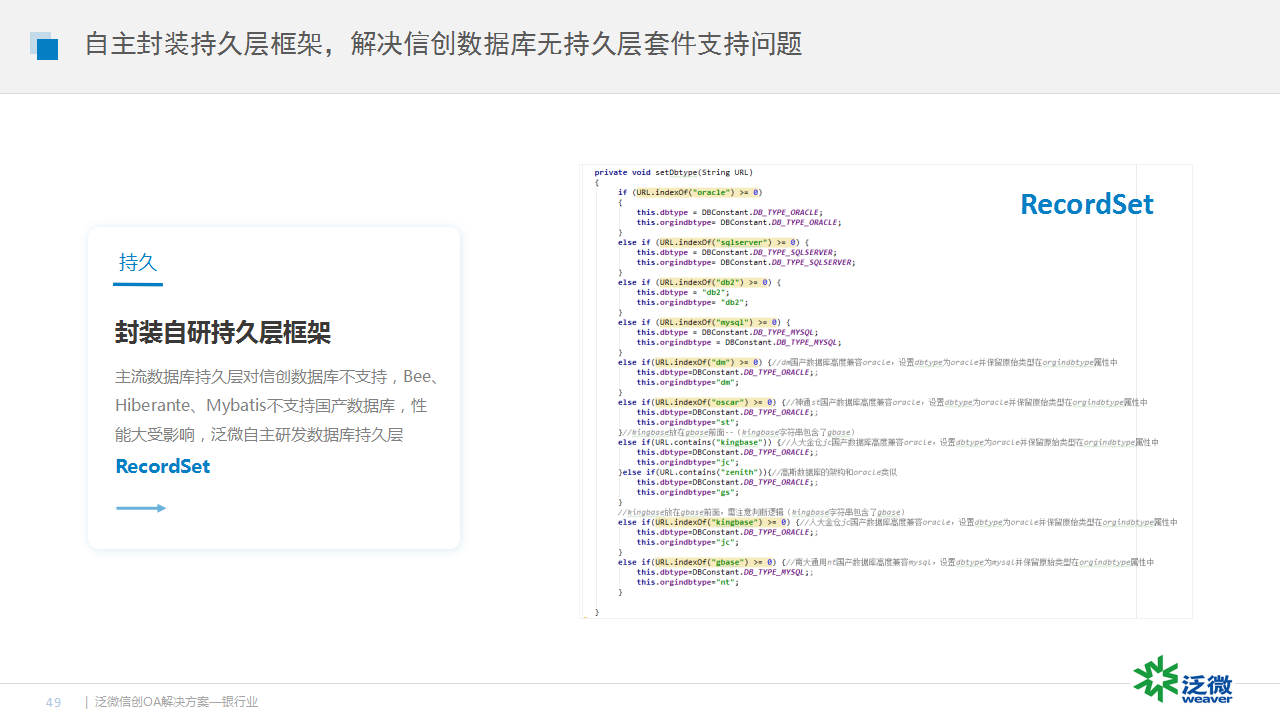Click the URL.indexOf("oscar") condition

tap(716, 402)
